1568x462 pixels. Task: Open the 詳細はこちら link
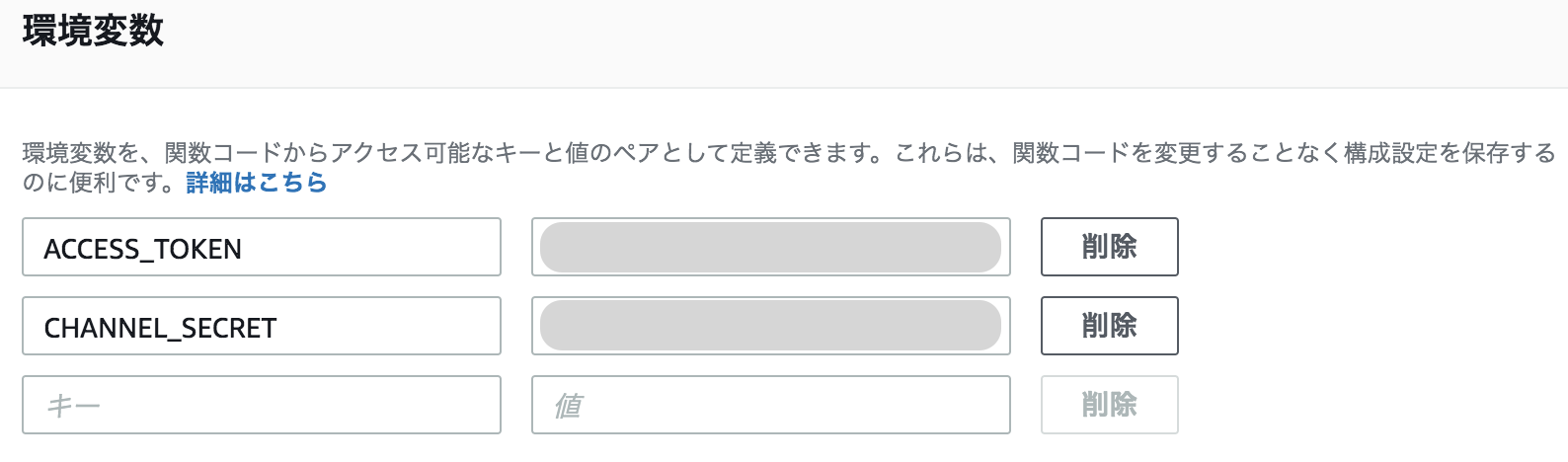(256, 183)
